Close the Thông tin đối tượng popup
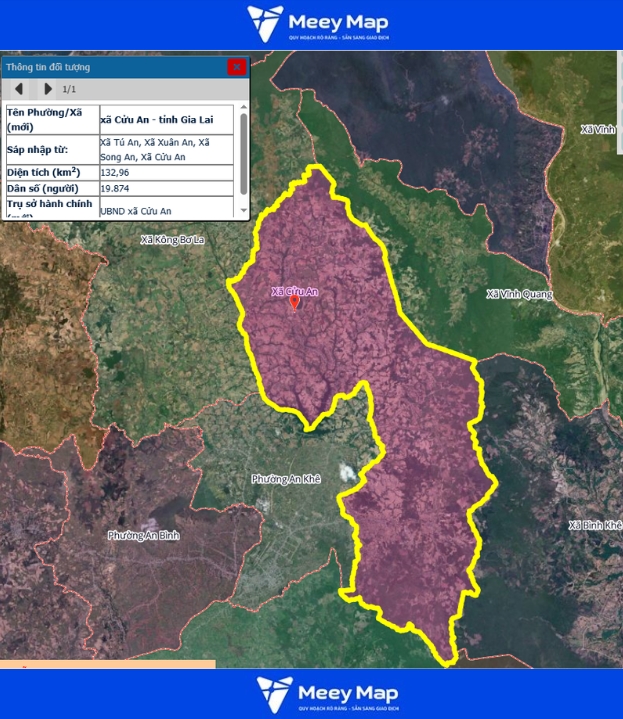 [x=236, y=67]
